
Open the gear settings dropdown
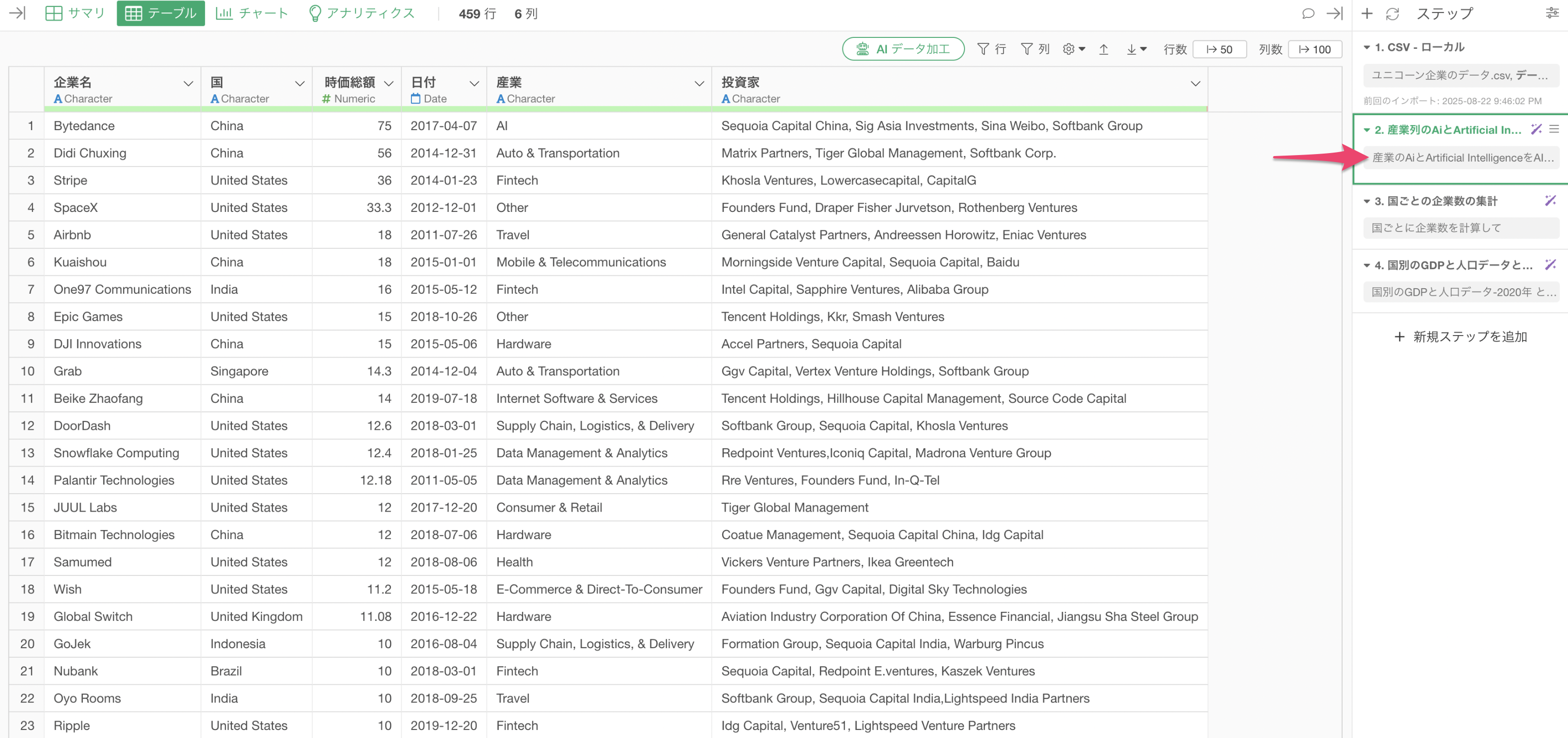(1074, 49)
